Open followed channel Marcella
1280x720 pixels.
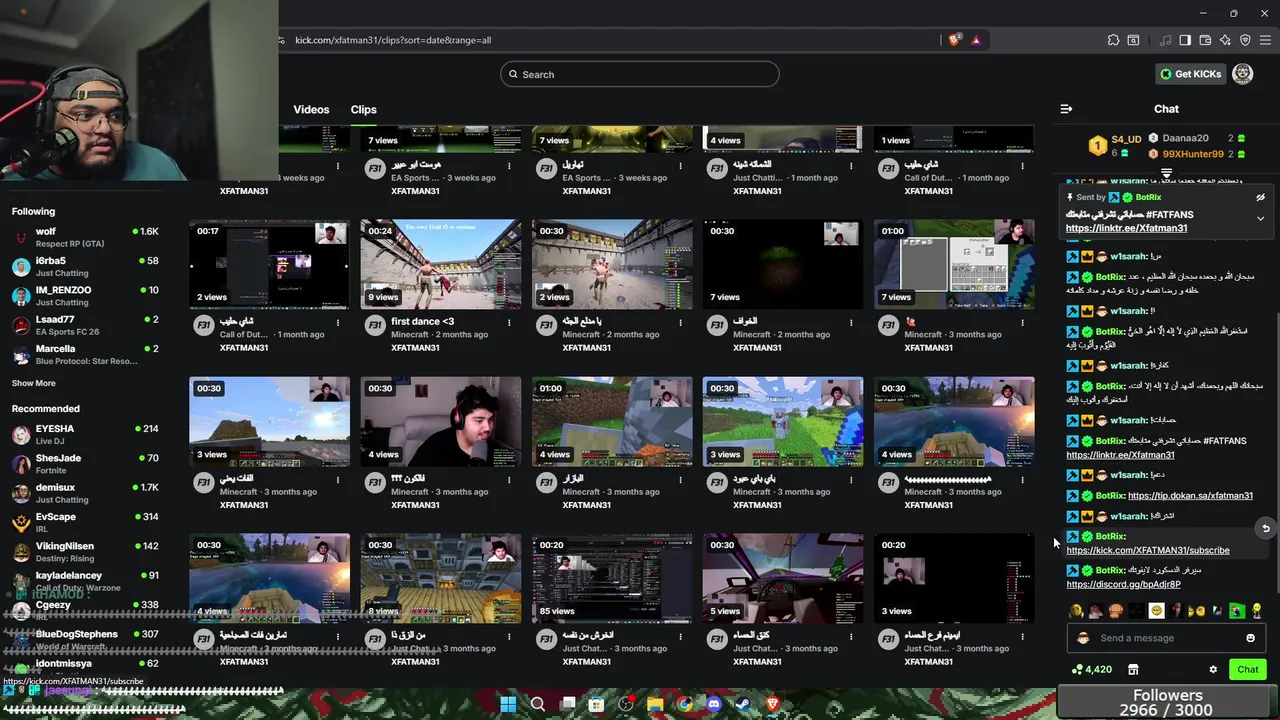[x=85, y=355]
